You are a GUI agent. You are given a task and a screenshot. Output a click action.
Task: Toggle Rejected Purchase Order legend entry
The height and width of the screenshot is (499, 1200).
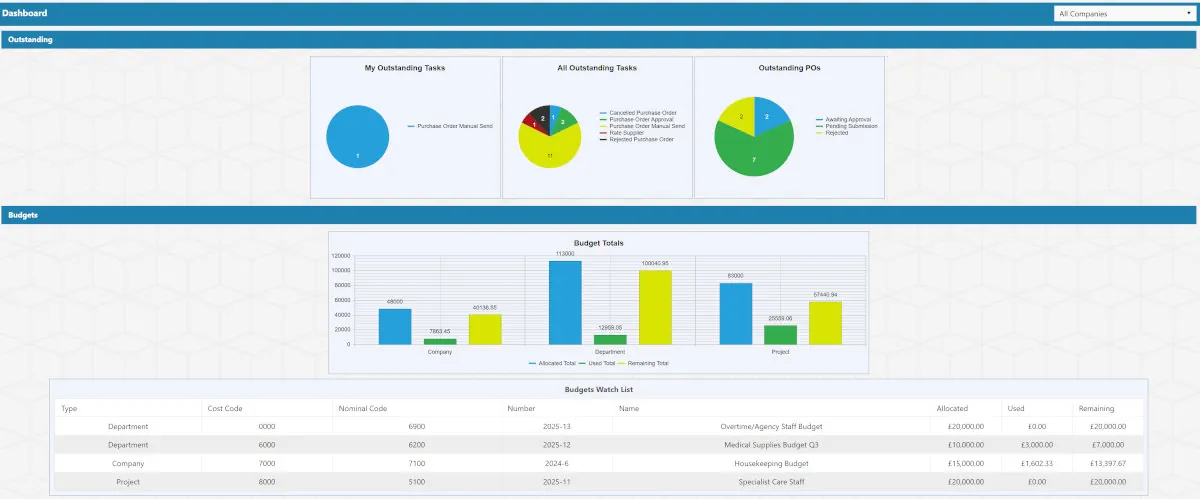coord(636,139)
